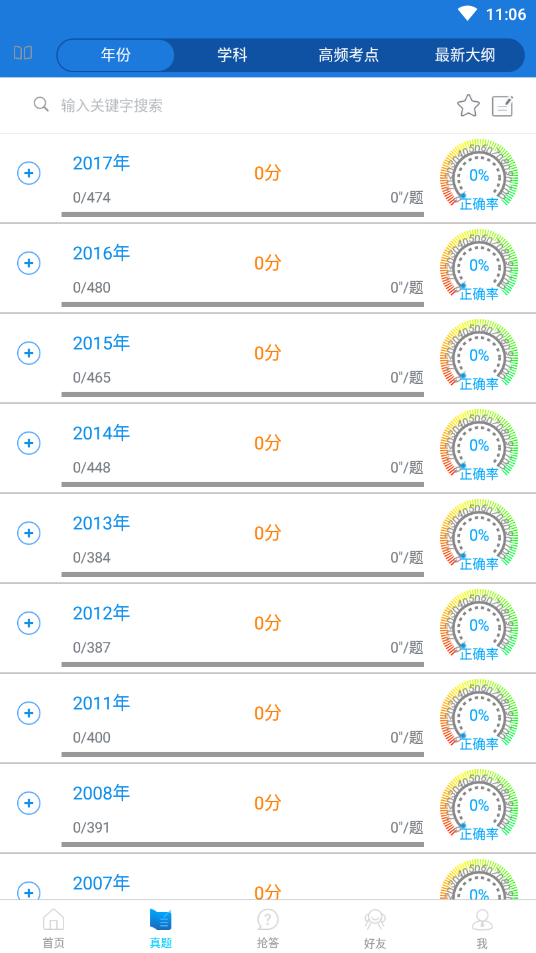Expand the 2008年 plus button
Image resolution: width=536 pixels, height=953 pixels.
29,803
